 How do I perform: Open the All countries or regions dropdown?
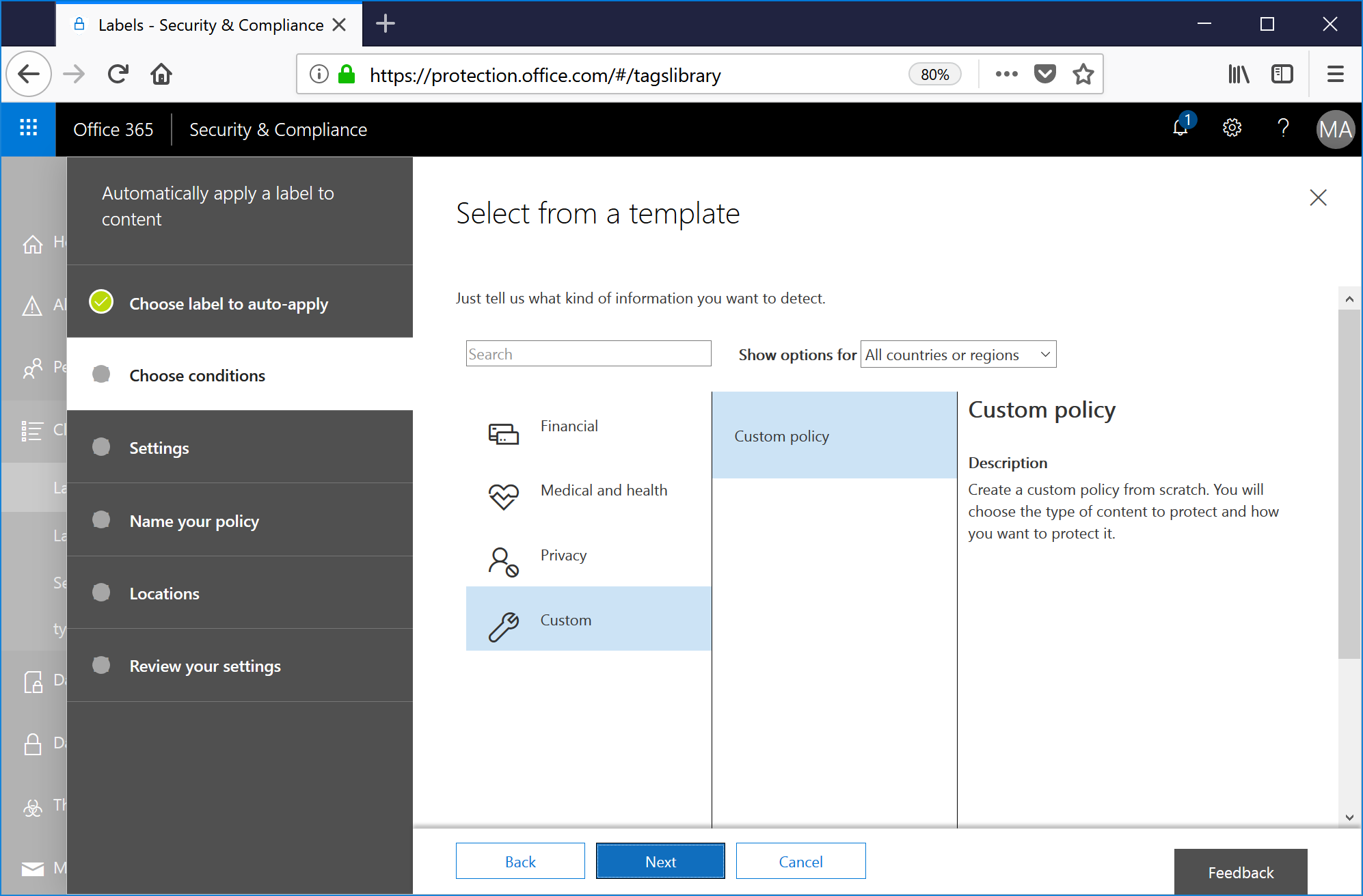958,354
